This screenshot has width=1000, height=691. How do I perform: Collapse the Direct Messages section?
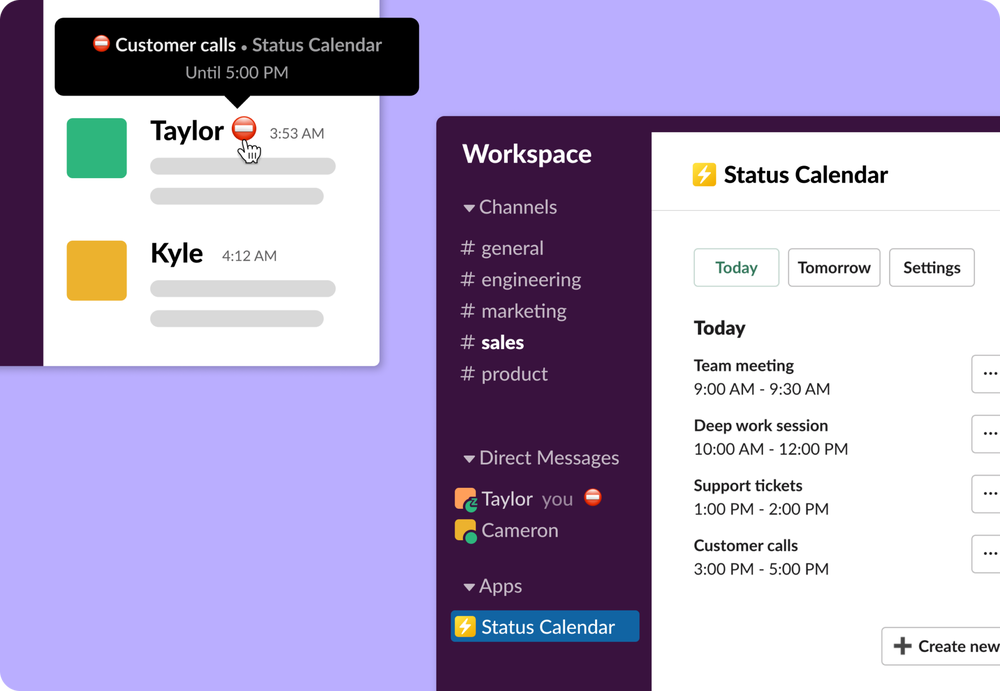469,459
